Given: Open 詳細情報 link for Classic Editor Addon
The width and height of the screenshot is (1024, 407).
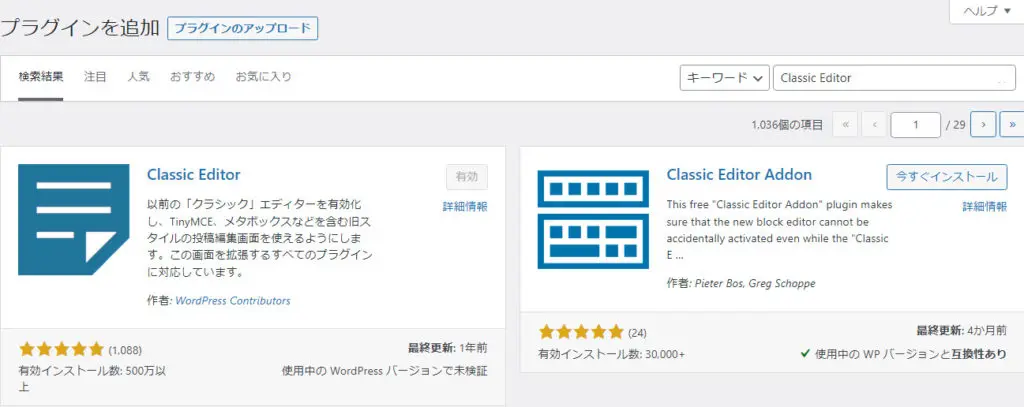Looking at the screenshot, I should (985, 206).
